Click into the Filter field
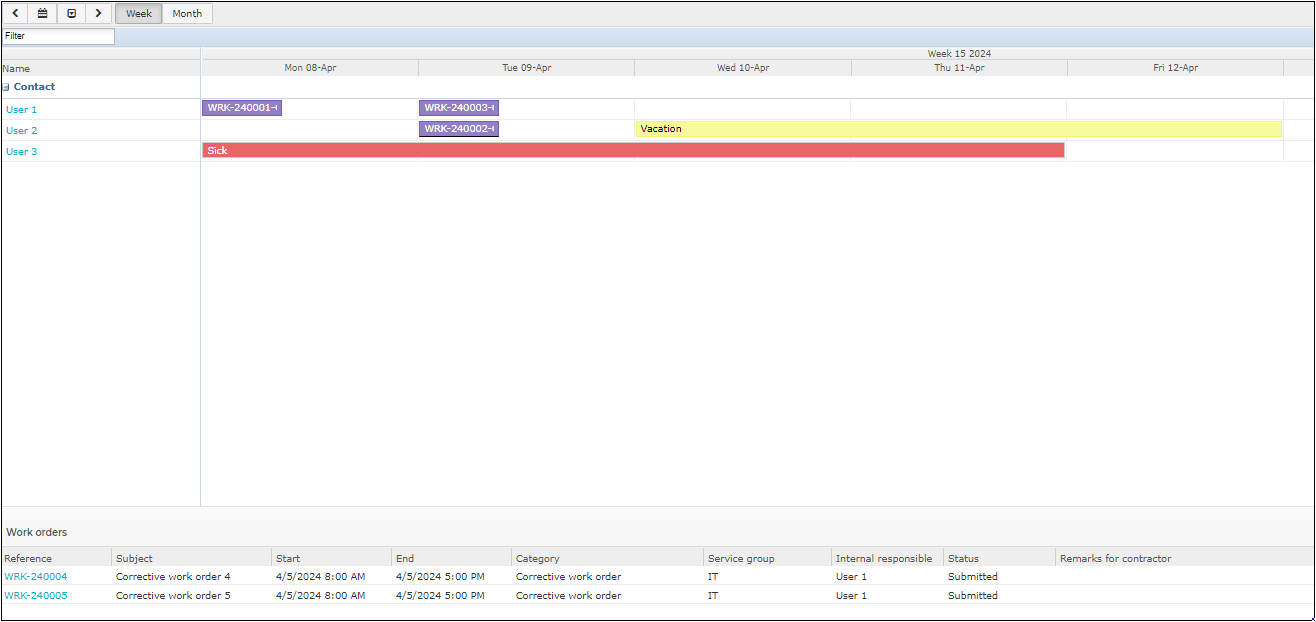This screenshot has width=1316, height=622. [x=58, y=36]
